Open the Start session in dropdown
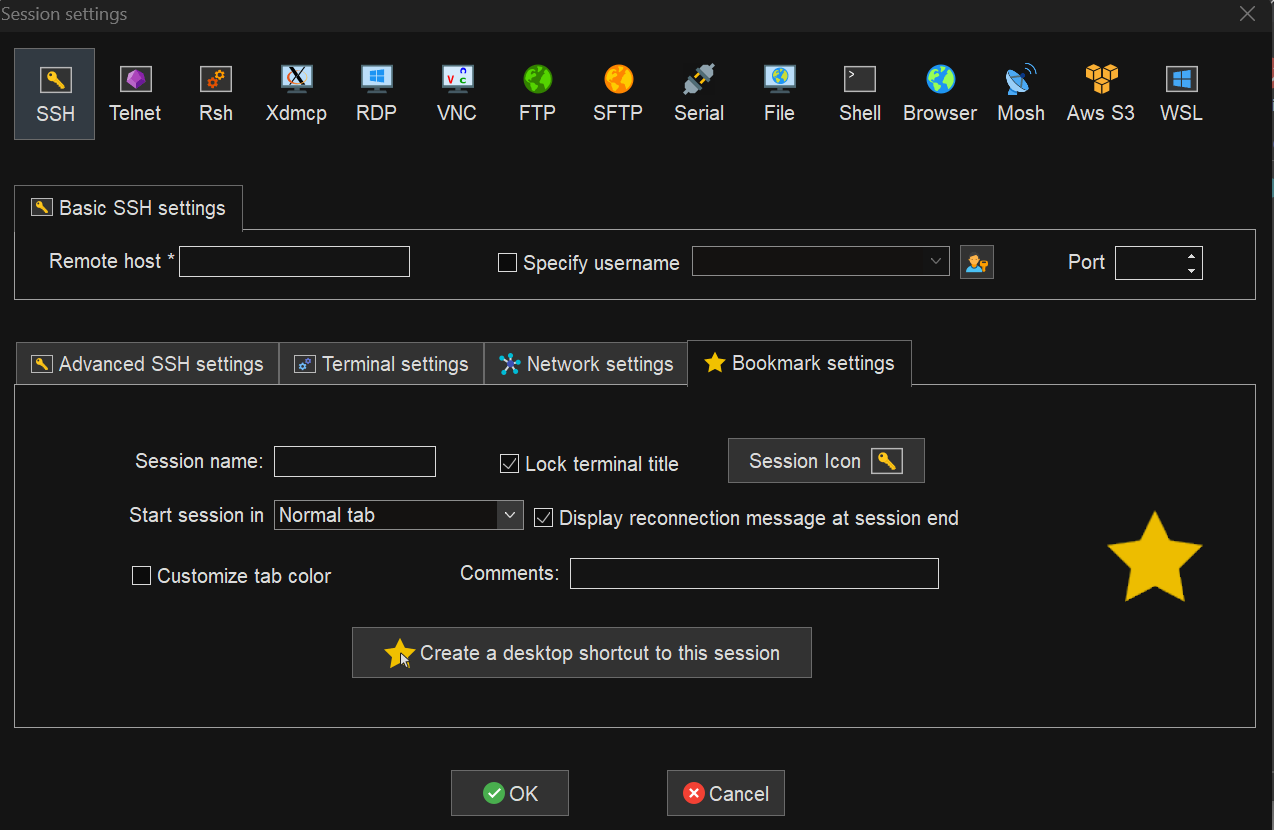 point(511,514)
